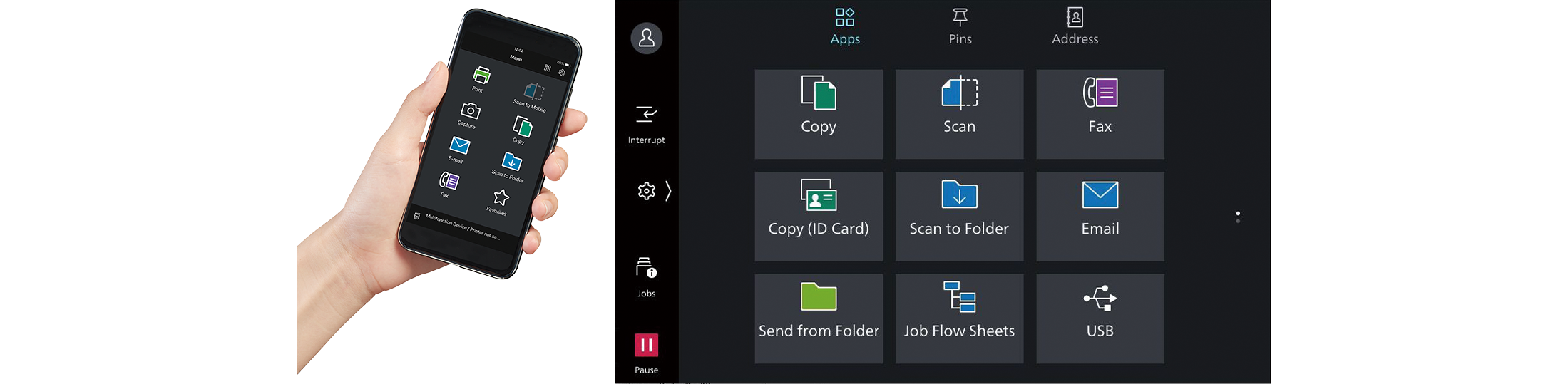
Task: Launch the Scan app
Action: [x=959, y=114]
